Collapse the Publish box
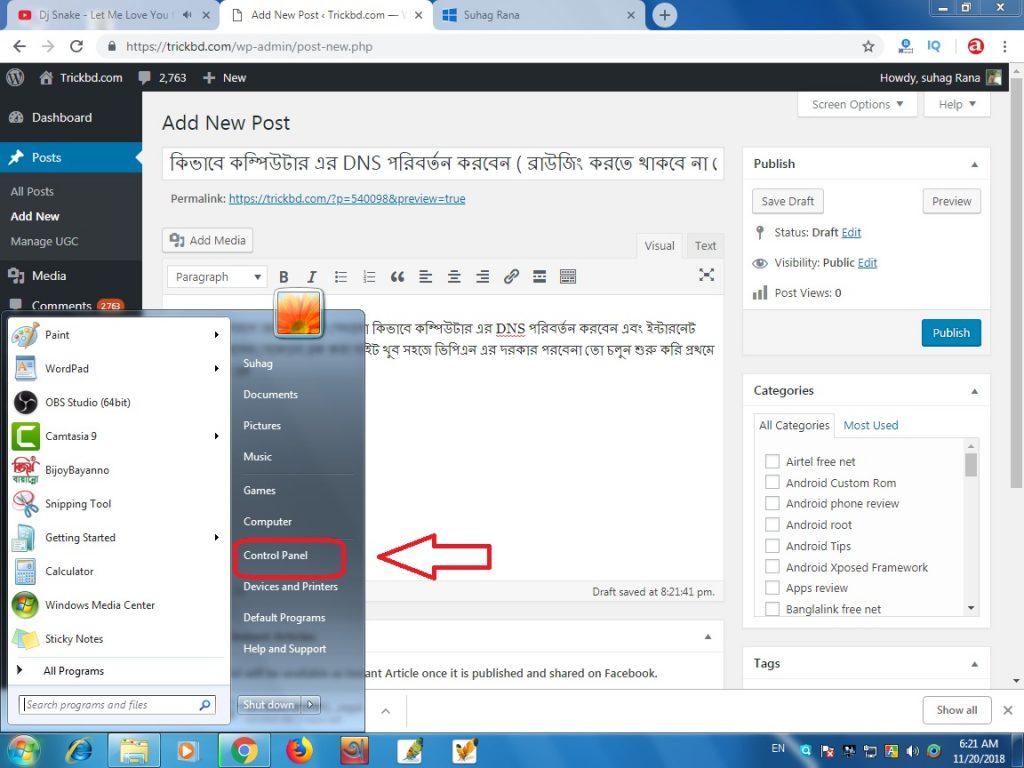Image resolution: width=1024 pixels, height=768 pixels. 974,165
